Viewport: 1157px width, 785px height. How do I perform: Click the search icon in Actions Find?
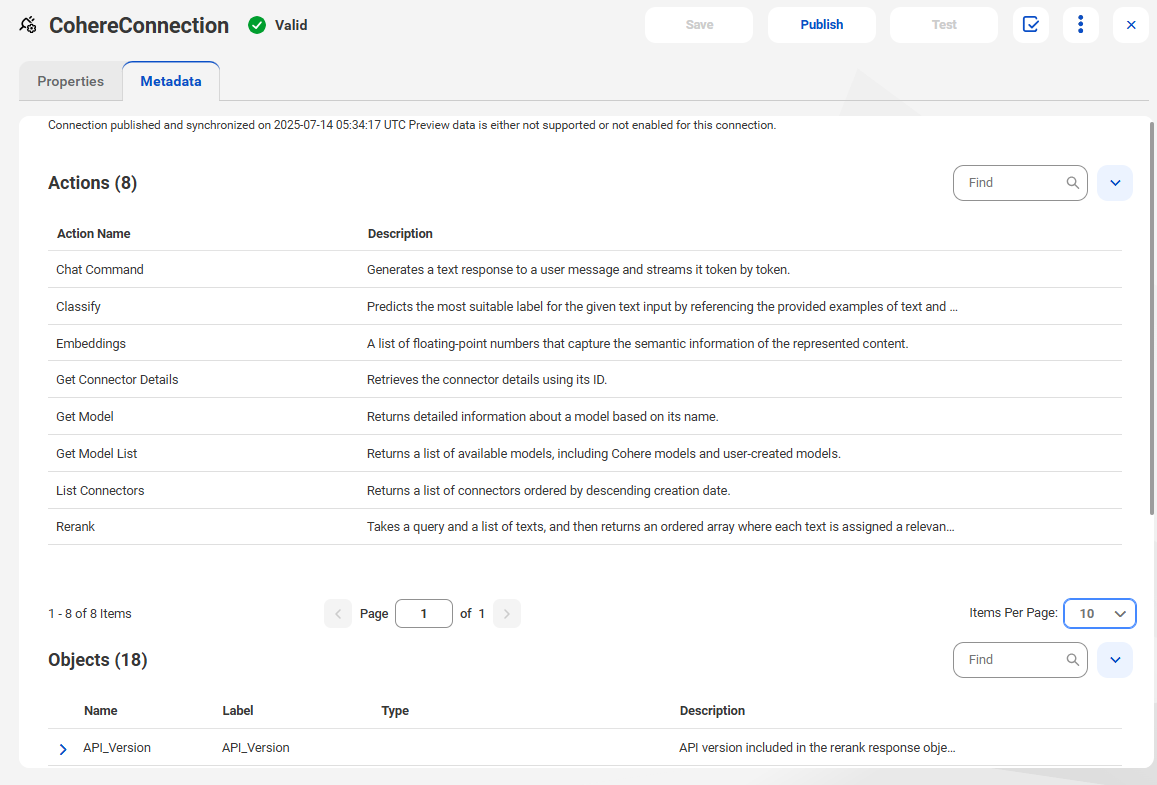click(x=1072, y=183)
